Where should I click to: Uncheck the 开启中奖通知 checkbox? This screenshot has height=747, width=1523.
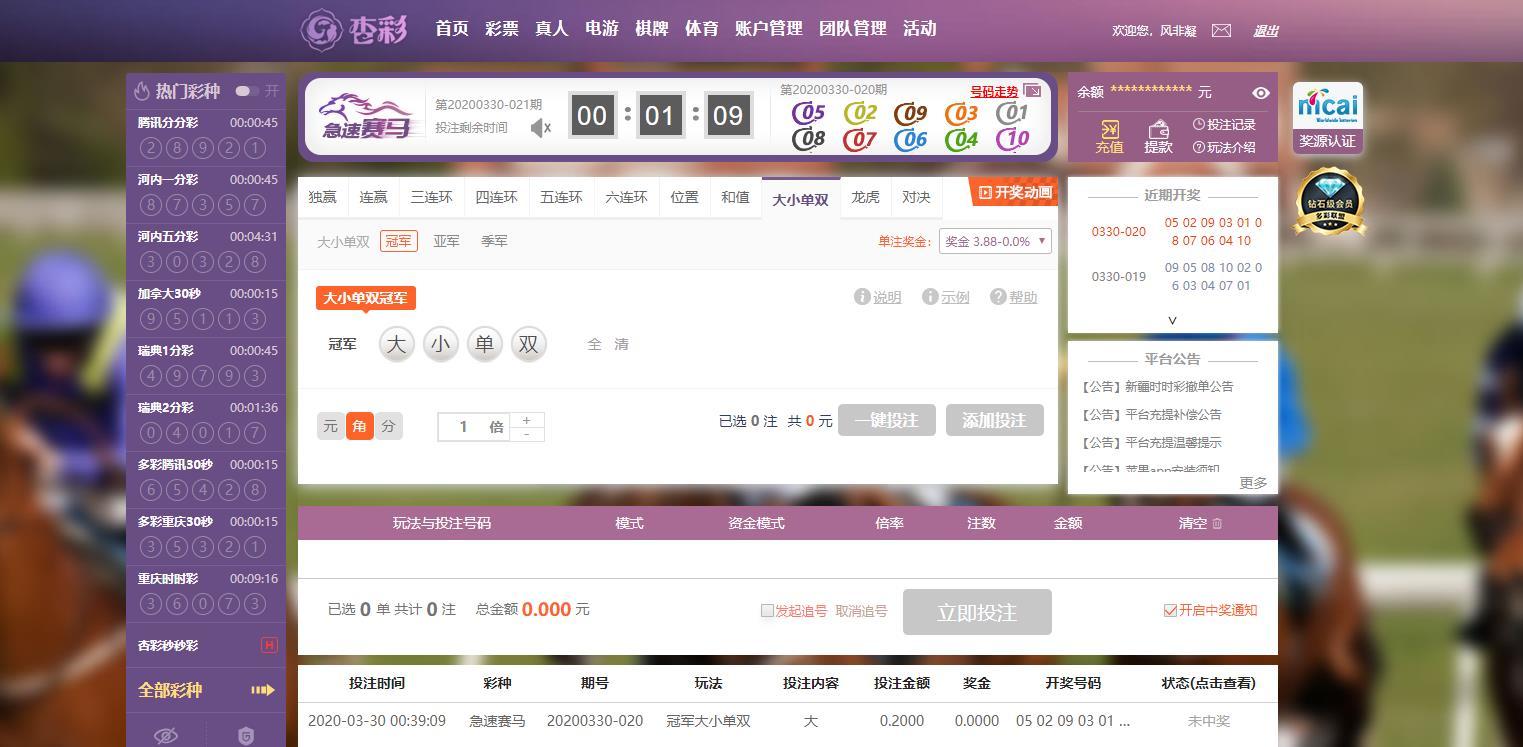pos(1170,611)
